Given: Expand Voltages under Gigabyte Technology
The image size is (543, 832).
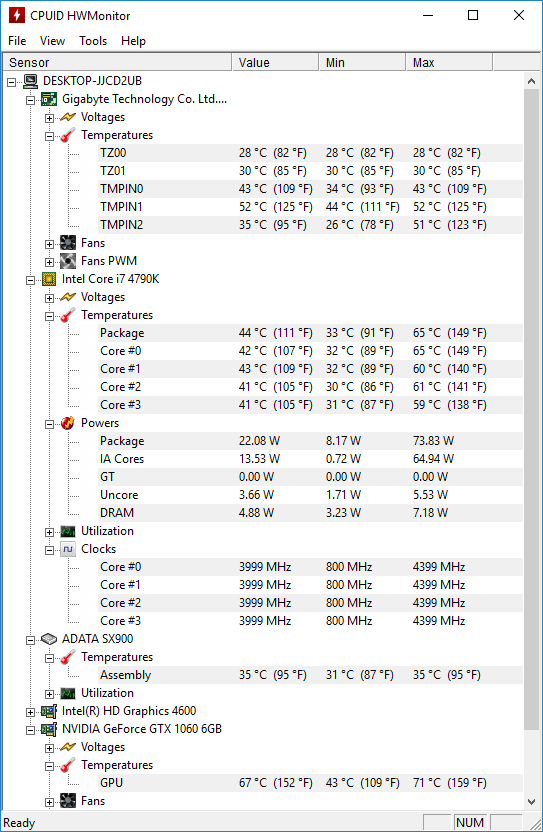Looking at the screenshot, I should pyautogui.click(x=49, y=118).
